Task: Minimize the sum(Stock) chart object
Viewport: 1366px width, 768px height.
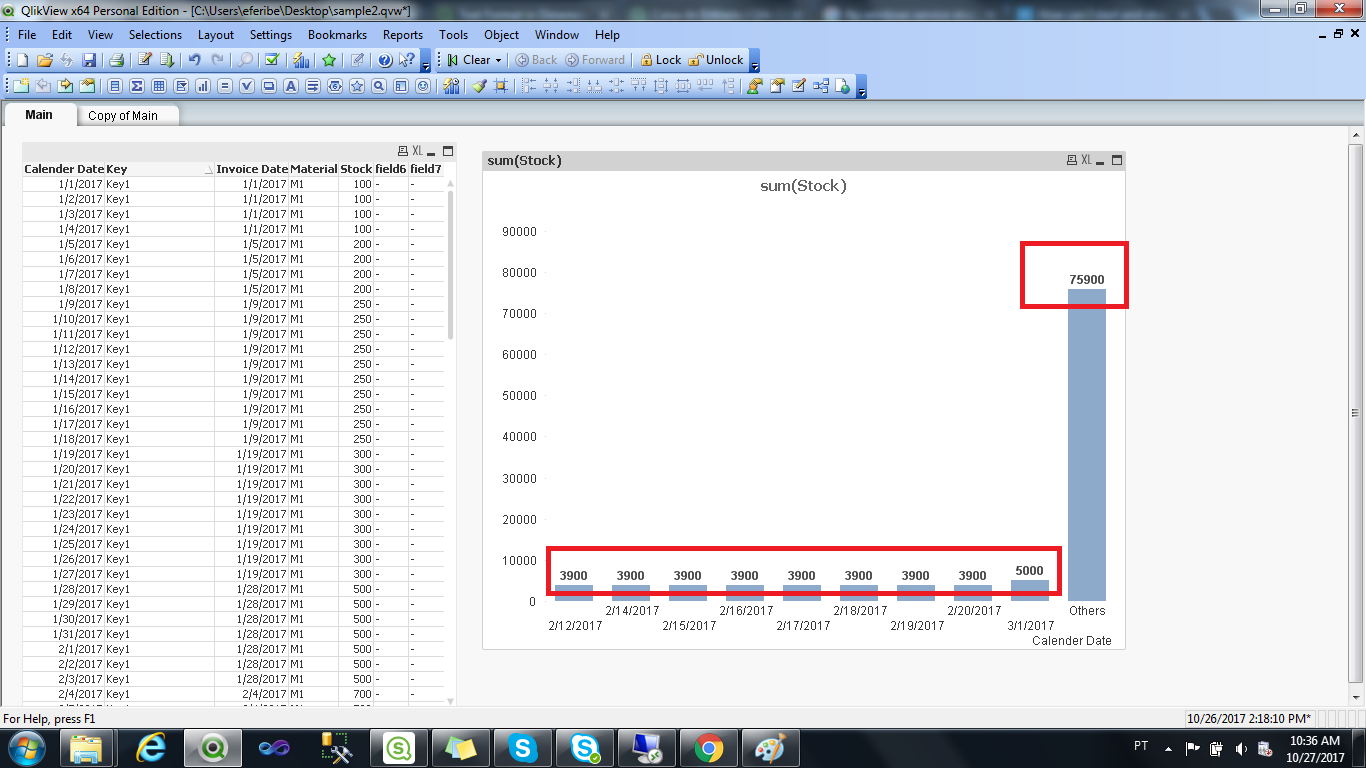Action: pos(1101,160)
